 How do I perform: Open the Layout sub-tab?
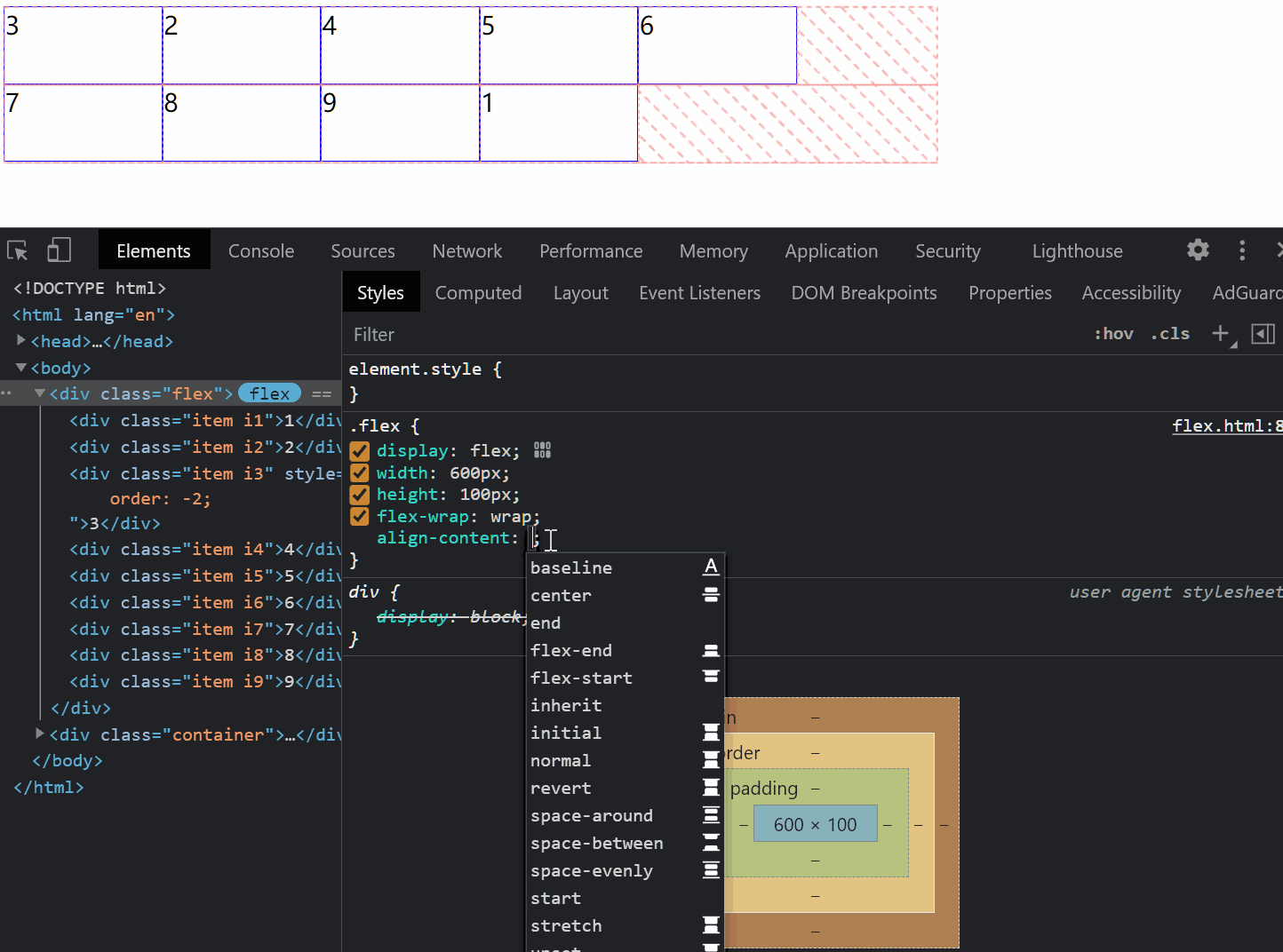pos(581,293)
